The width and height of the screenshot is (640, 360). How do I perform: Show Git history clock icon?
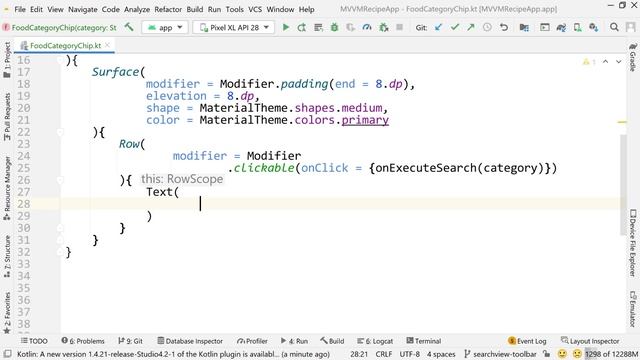pyautogui.click(x=487, y=27)
